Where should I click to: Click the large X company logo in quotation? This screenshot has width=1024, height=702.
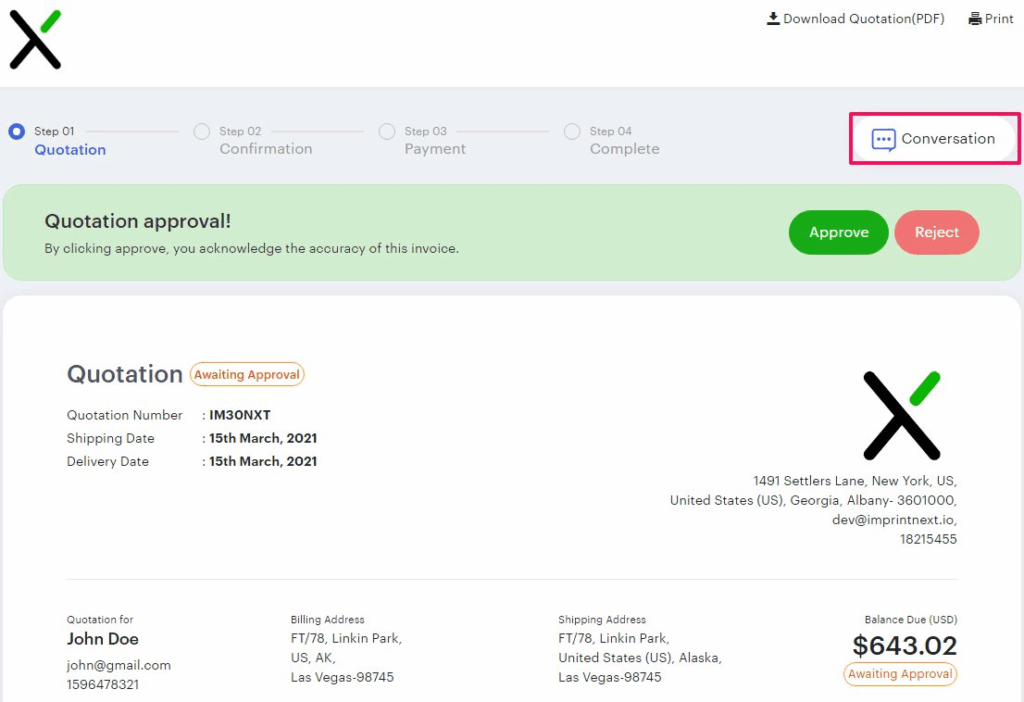[x=901, y=415]
